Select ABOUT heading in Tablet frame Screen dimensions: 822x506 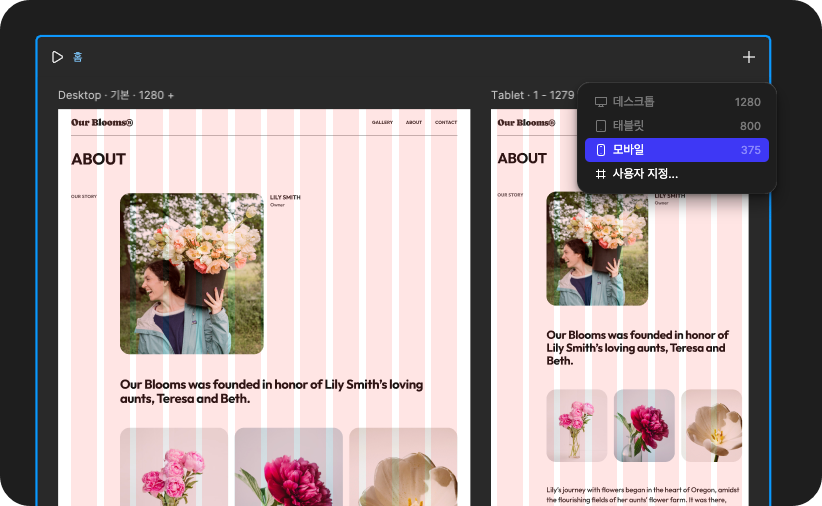click(522, 158)
